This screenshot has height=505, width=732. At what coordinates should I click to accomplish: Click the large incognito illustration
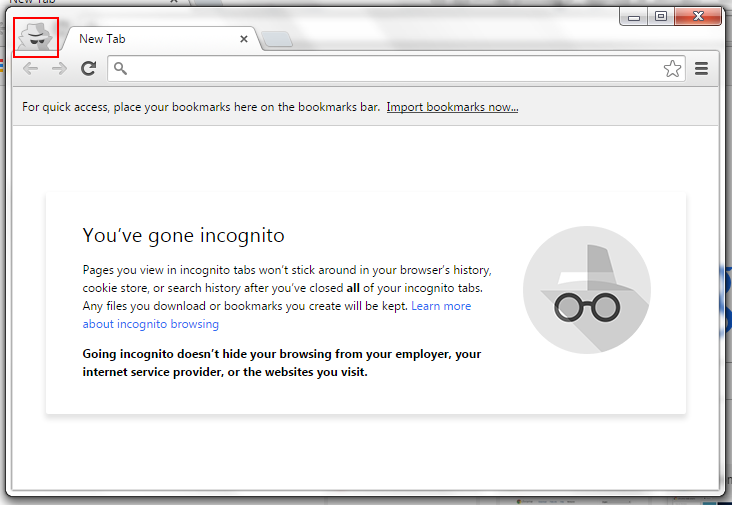click(x=587, y=290)
